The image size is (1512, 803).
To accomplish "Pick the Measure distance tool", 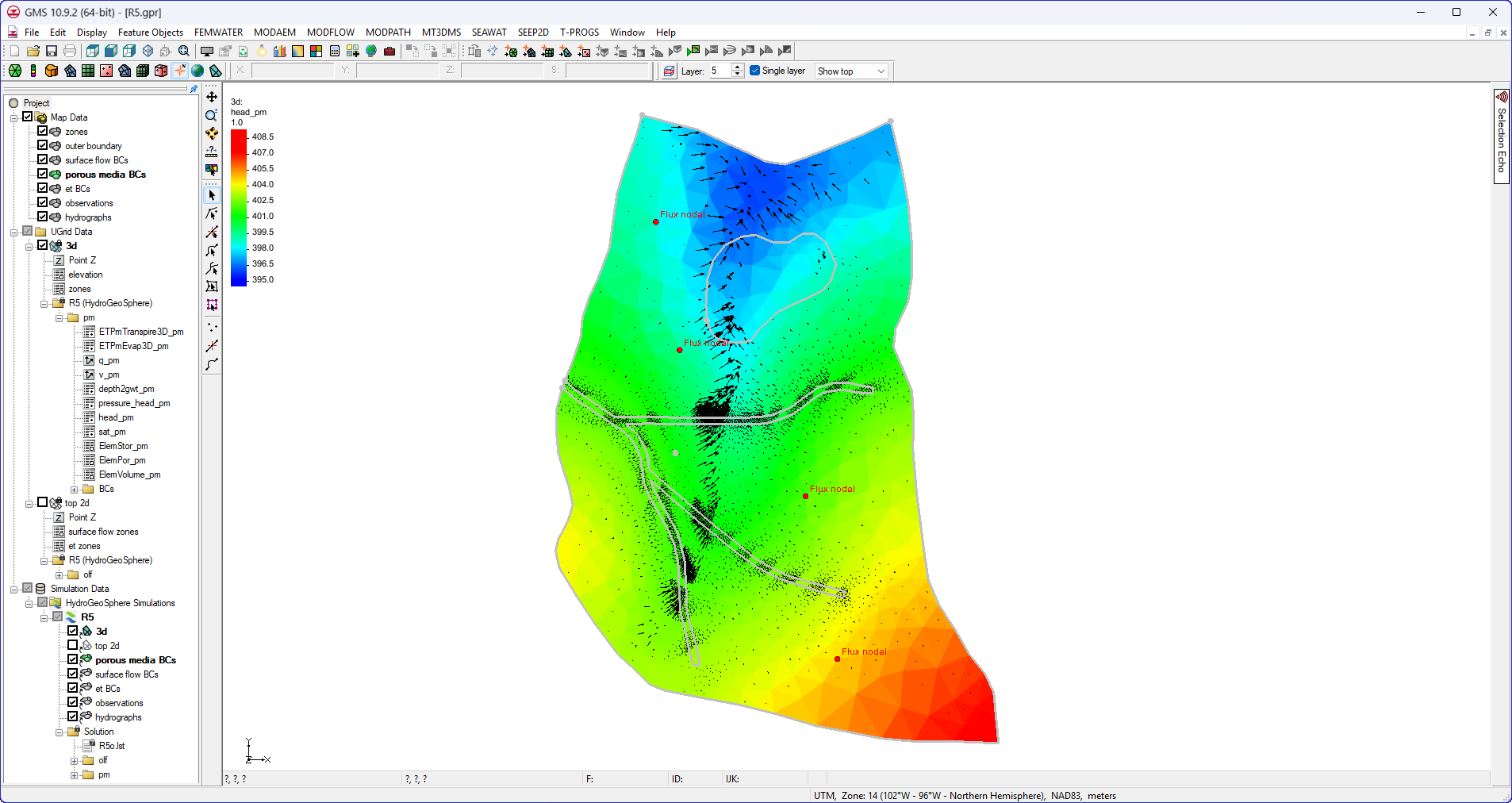I will pyautogui.click(x=212, y=152).
